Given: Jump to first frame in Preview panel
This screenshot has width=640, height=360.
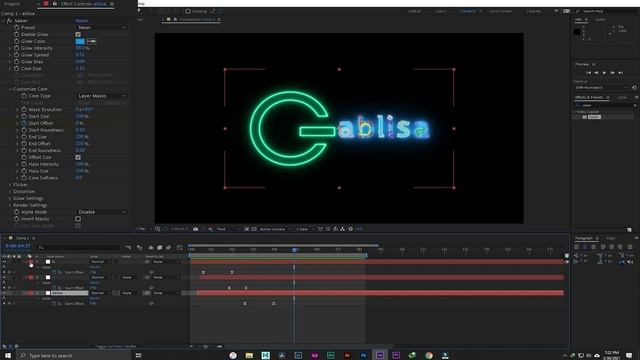Looking at the screenshot, I should click(x=589, y=73).
